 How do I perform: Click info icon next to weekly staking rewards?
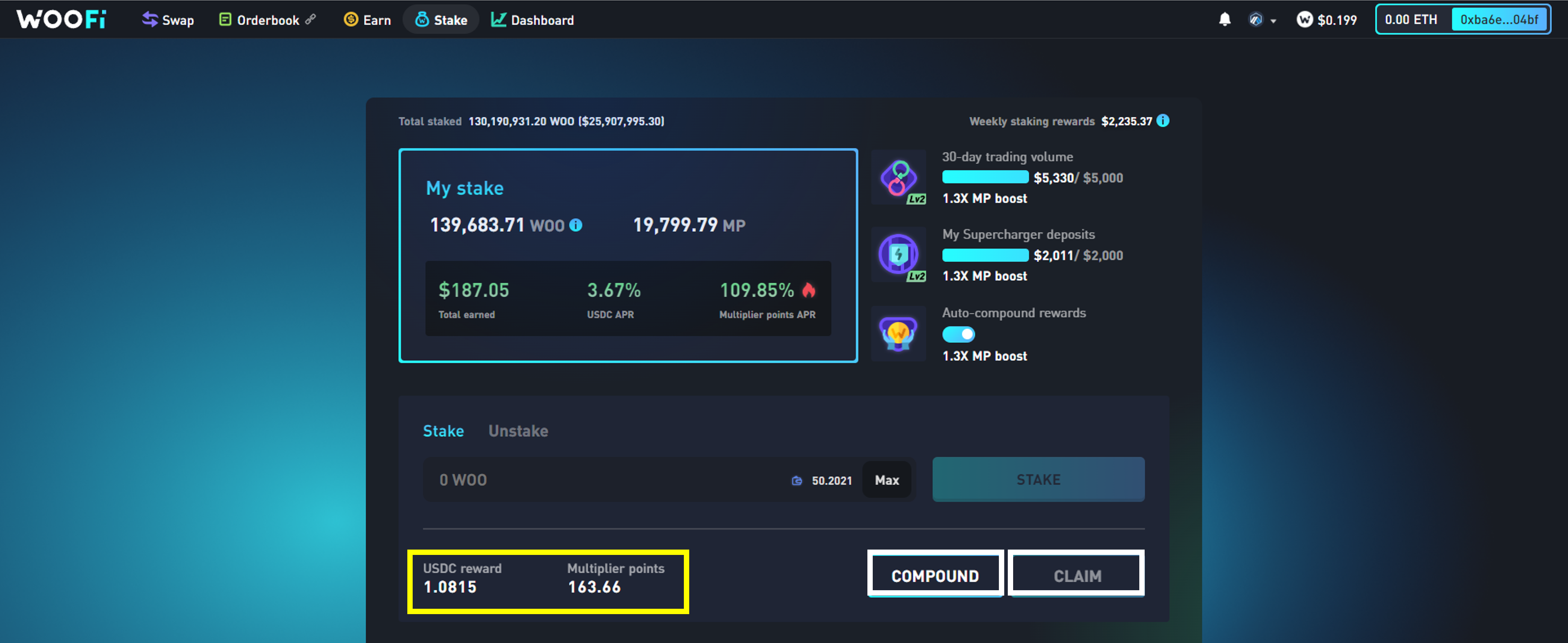point(1162,121)
